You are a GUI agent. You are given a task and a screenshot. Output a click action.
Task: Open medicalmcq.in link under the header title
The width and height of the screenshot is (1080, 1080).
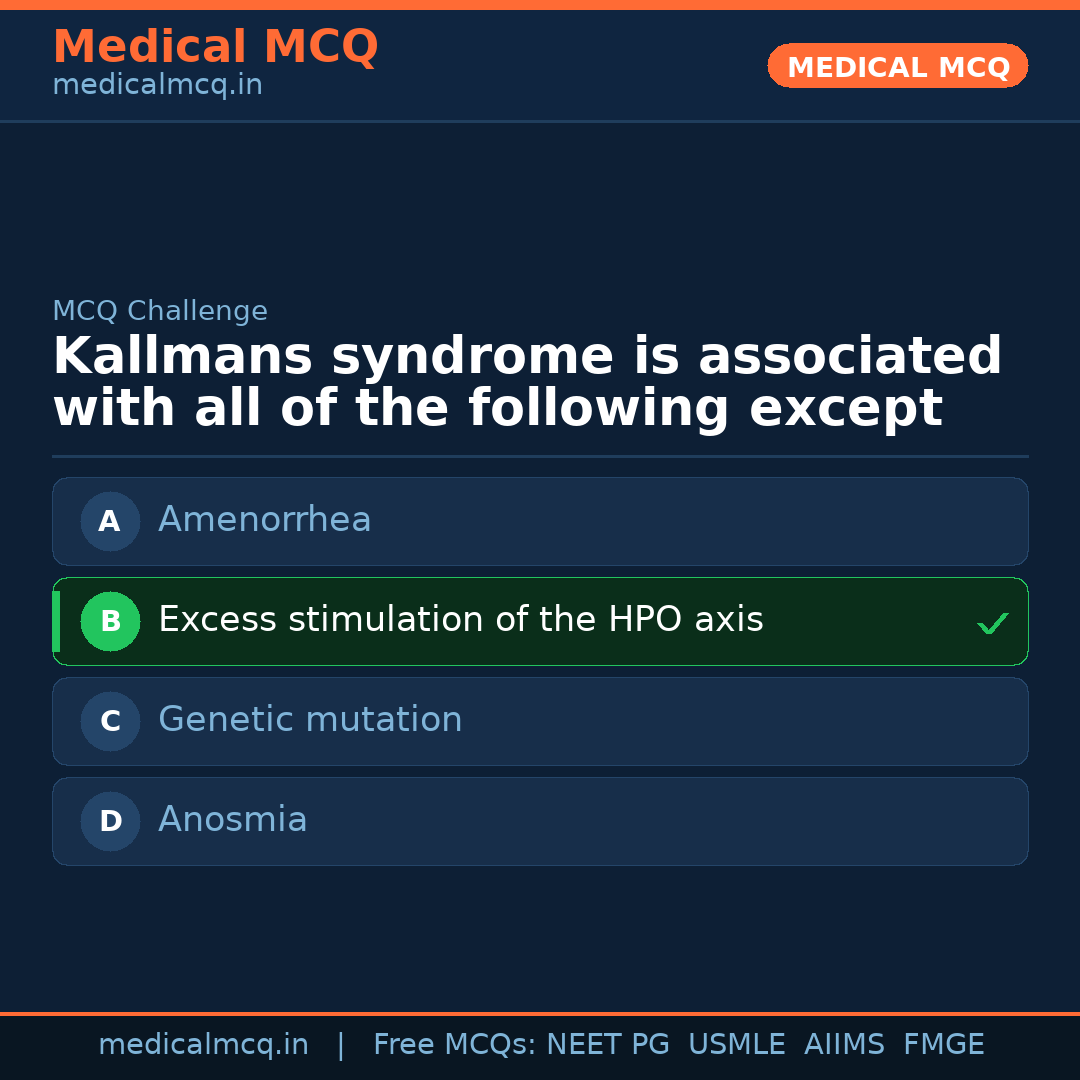(x=157, y=86)
